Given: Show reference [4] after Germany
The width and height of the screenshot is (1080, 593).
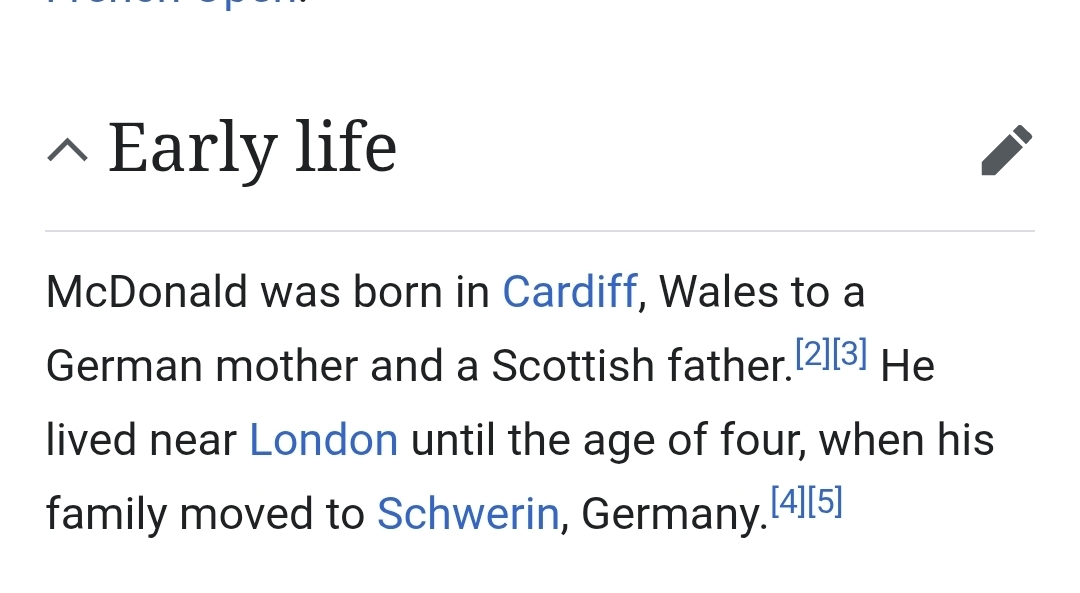Looking at the screenshot, I should pyautogui.click(x=788, y=501).
